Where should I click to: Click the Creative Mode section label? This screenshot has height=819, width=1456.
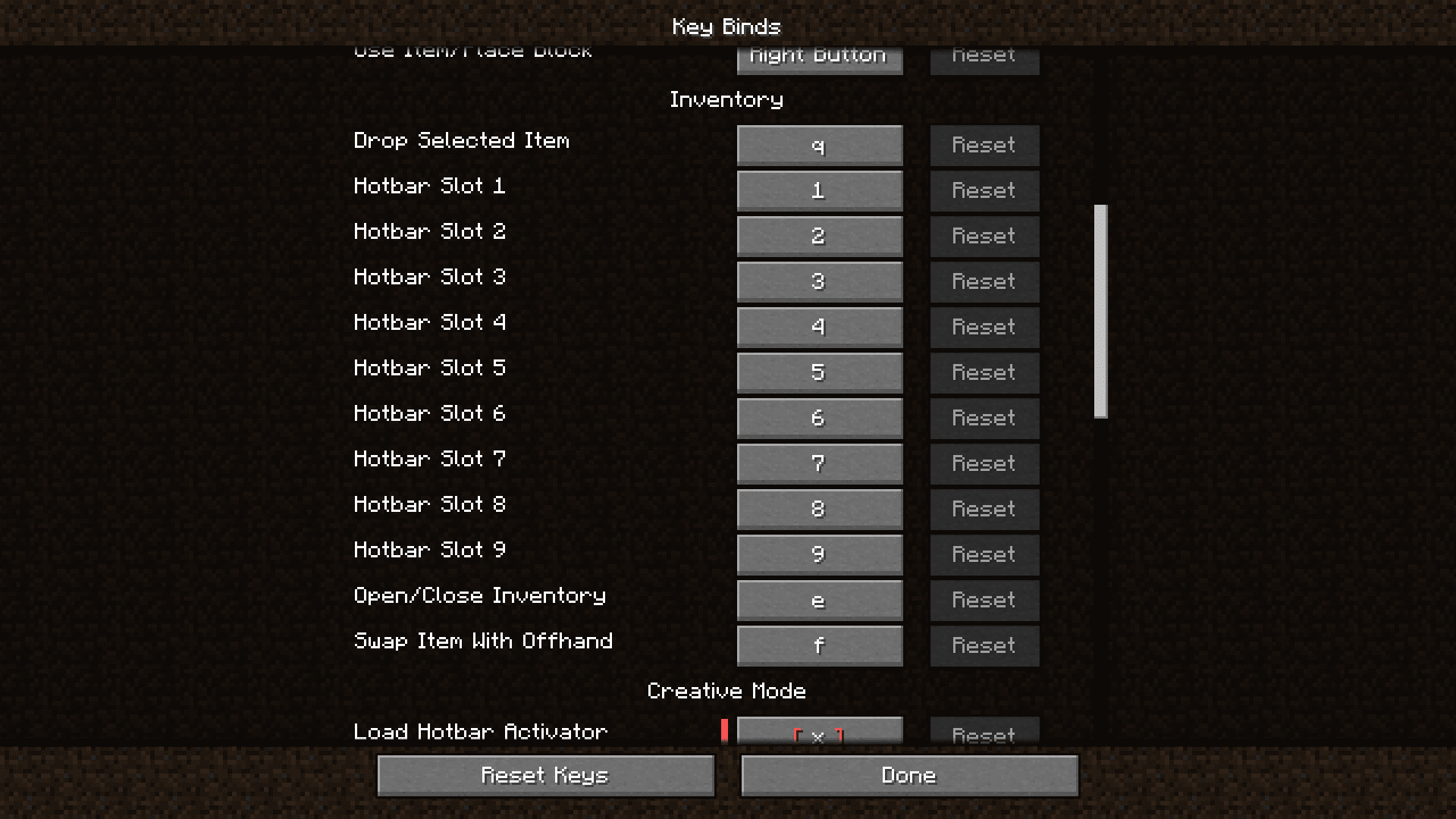tap(727, 690)
